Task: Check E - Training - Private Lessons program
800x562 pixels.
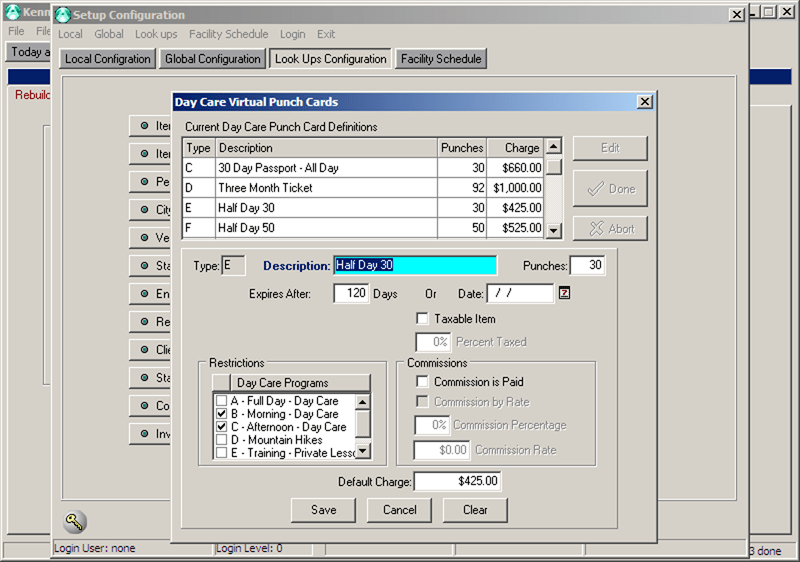Action: [221, 452]
